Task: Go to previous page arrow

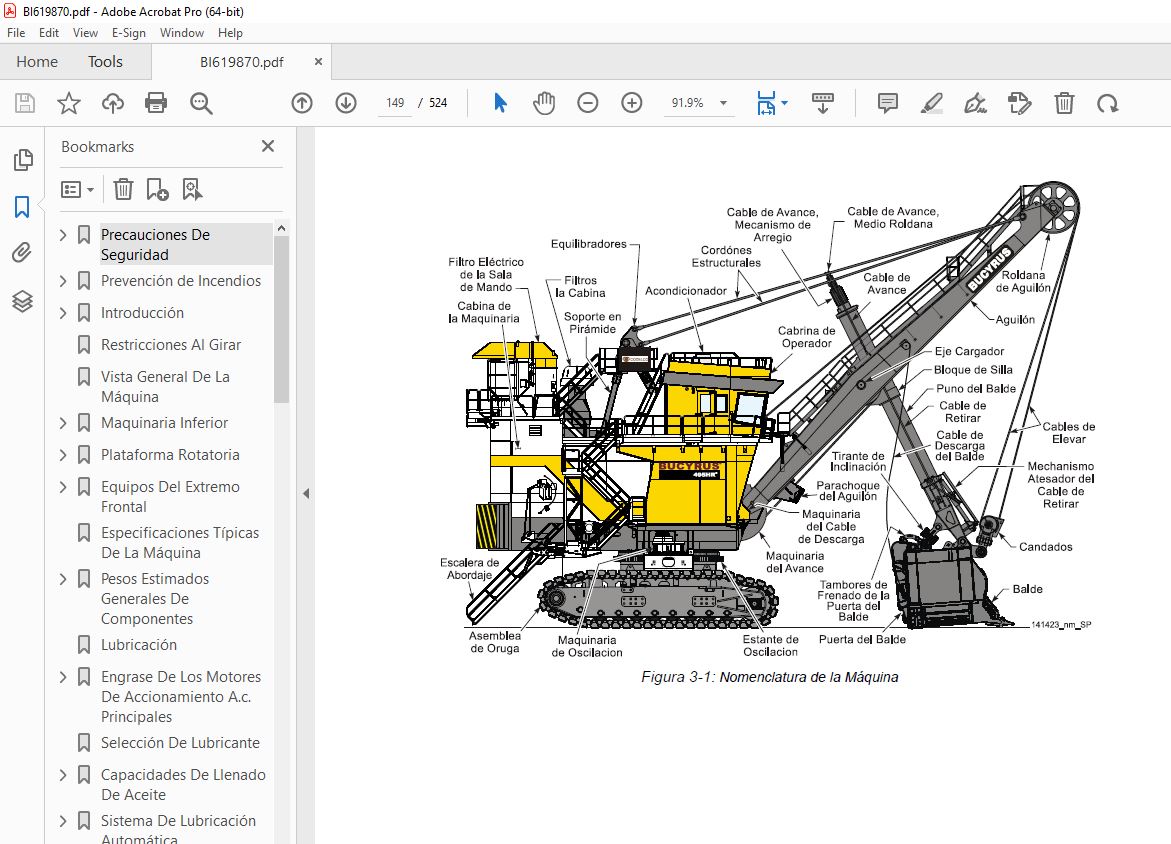Action: [302, 103]
